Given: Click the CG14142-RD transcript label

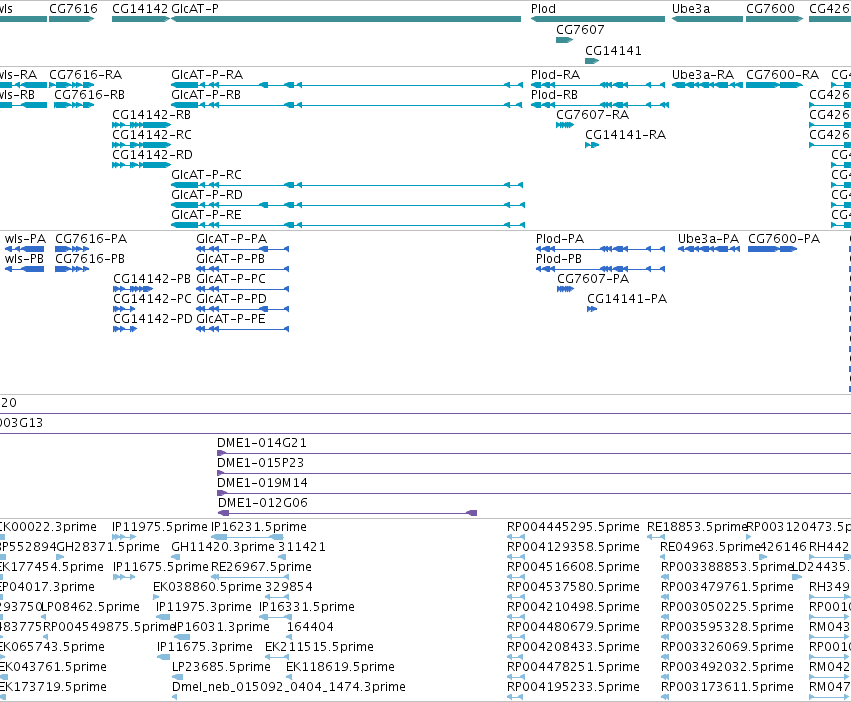Looking at the screenshot, I should coord(153,155).
